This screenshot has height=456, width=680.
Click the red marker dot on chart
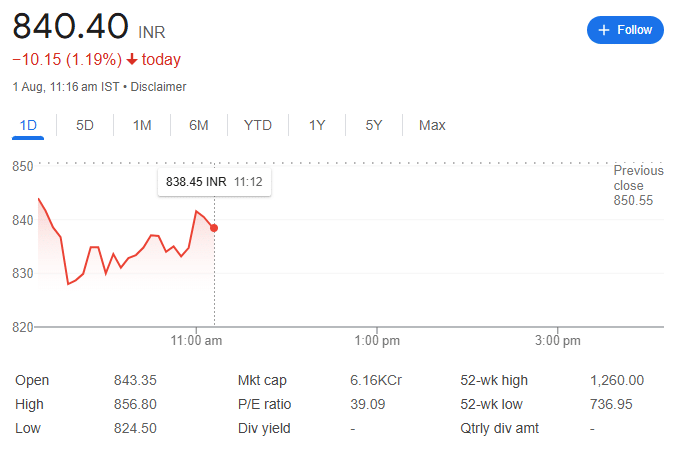click(214, 228)
